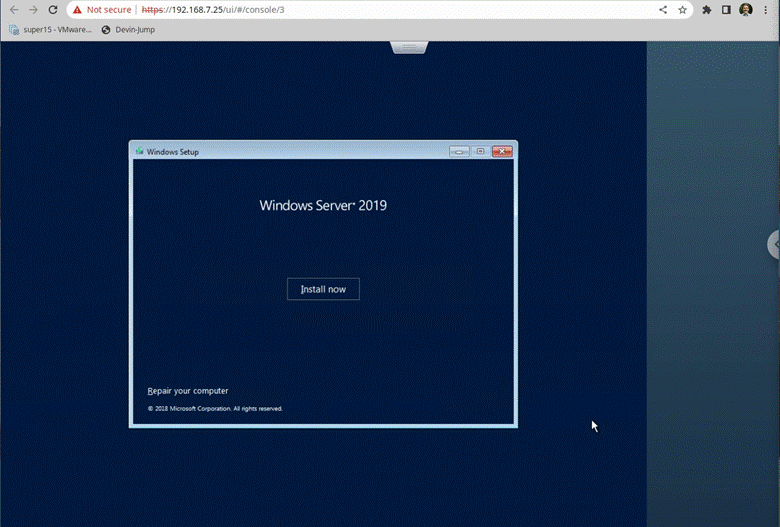Go forward in browser history
The width and height of the screenshot is (780, 527).
pos(33,9)
